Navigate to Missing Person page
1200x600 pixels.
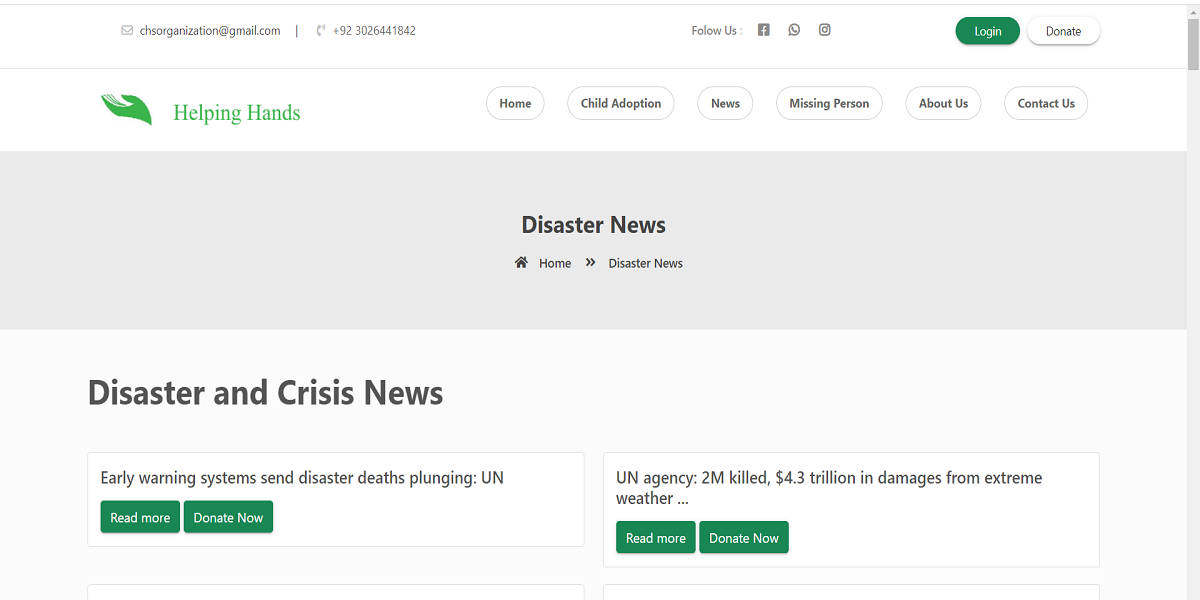(829, 104)
